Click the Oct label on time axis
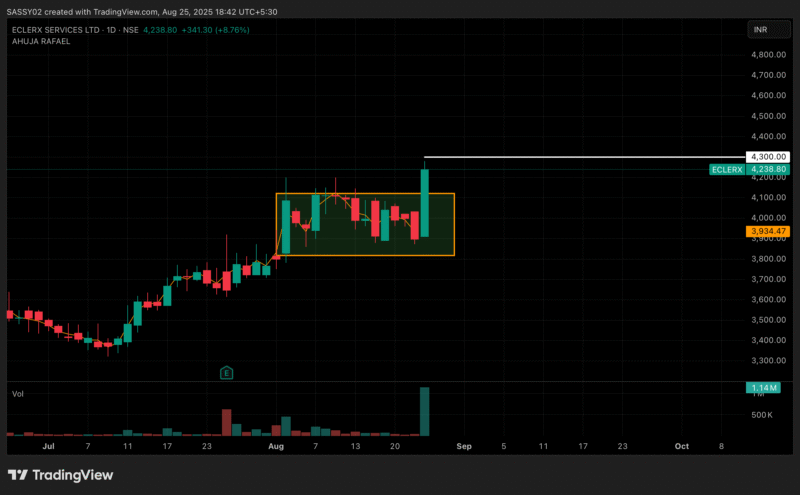800x495 pixels. pyautogui.click(x=681, y=445)
